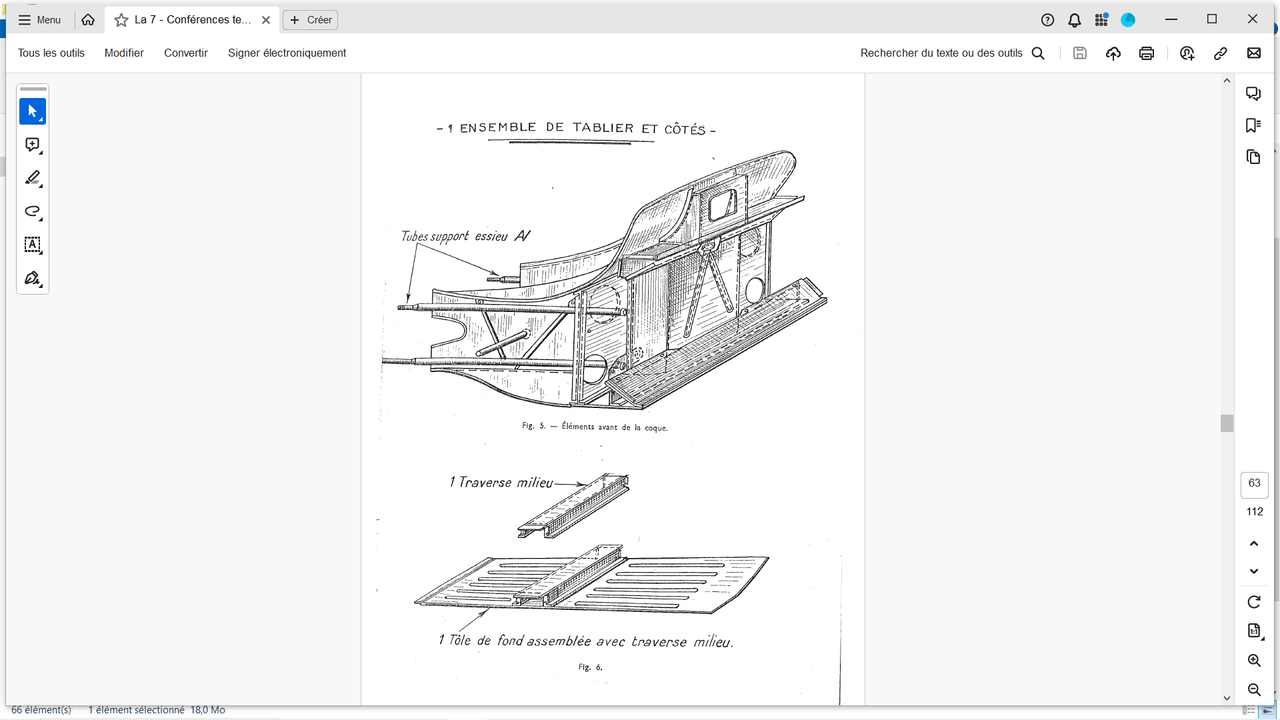Click the vertical scrollbar thumb
Screen dimensions: 1280x720
point(1227,423)
